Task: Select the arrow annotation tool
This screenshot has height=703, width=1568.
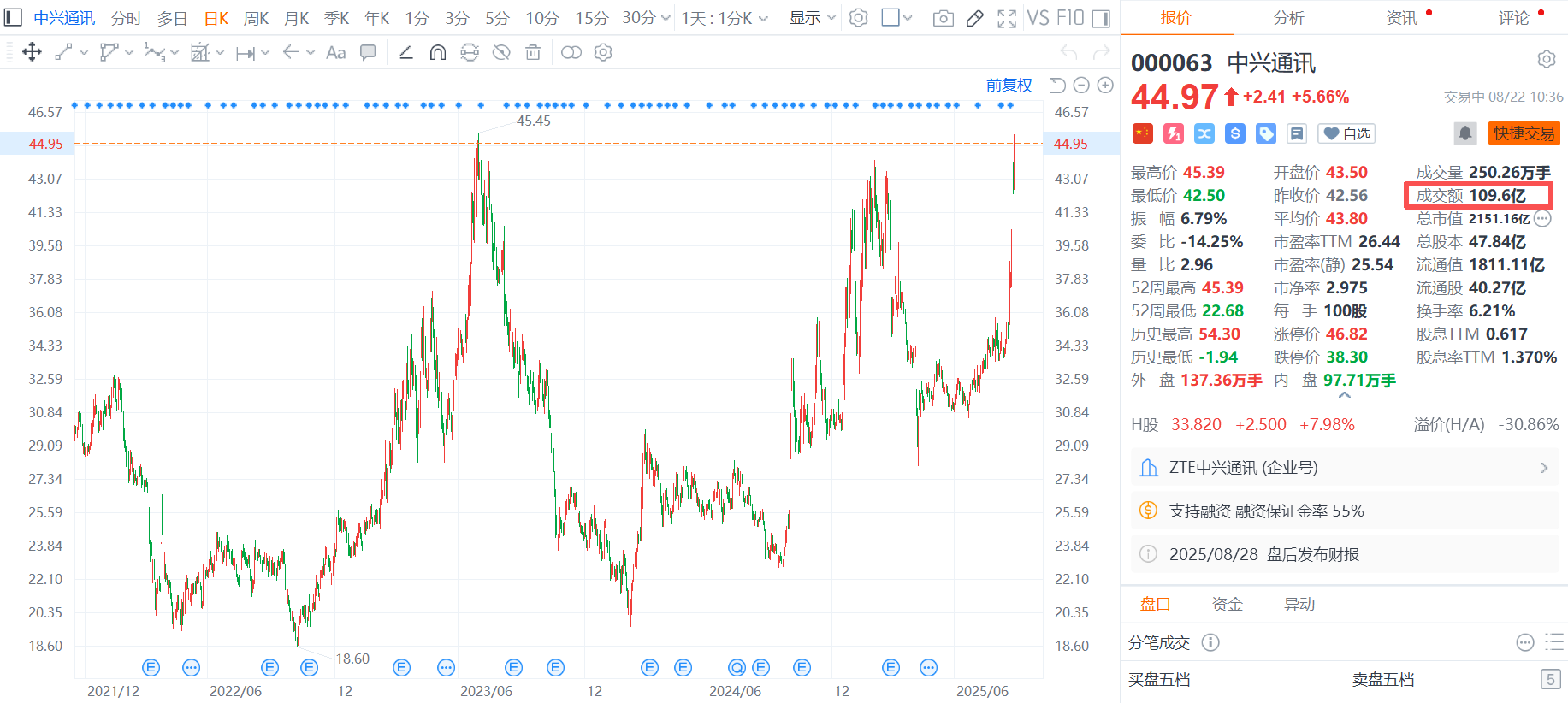Action: click(291, 53)
